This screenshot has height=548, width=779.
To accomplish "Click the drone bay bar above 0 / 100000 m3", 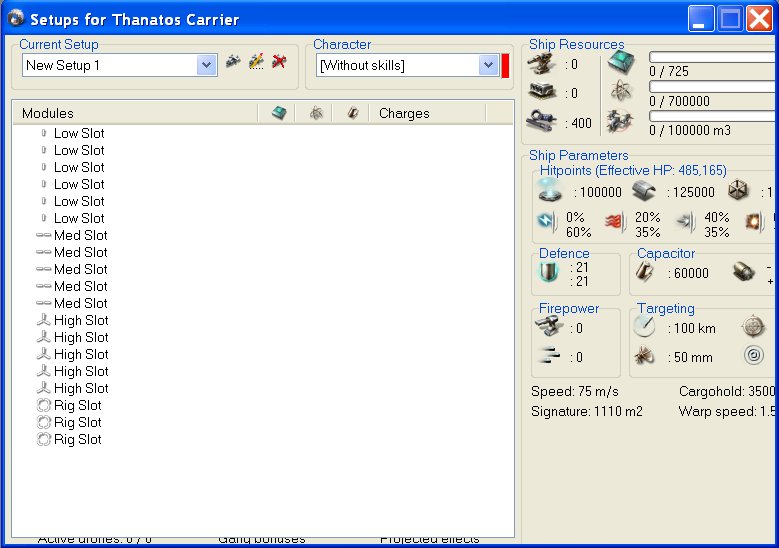I will pos(714,116).
